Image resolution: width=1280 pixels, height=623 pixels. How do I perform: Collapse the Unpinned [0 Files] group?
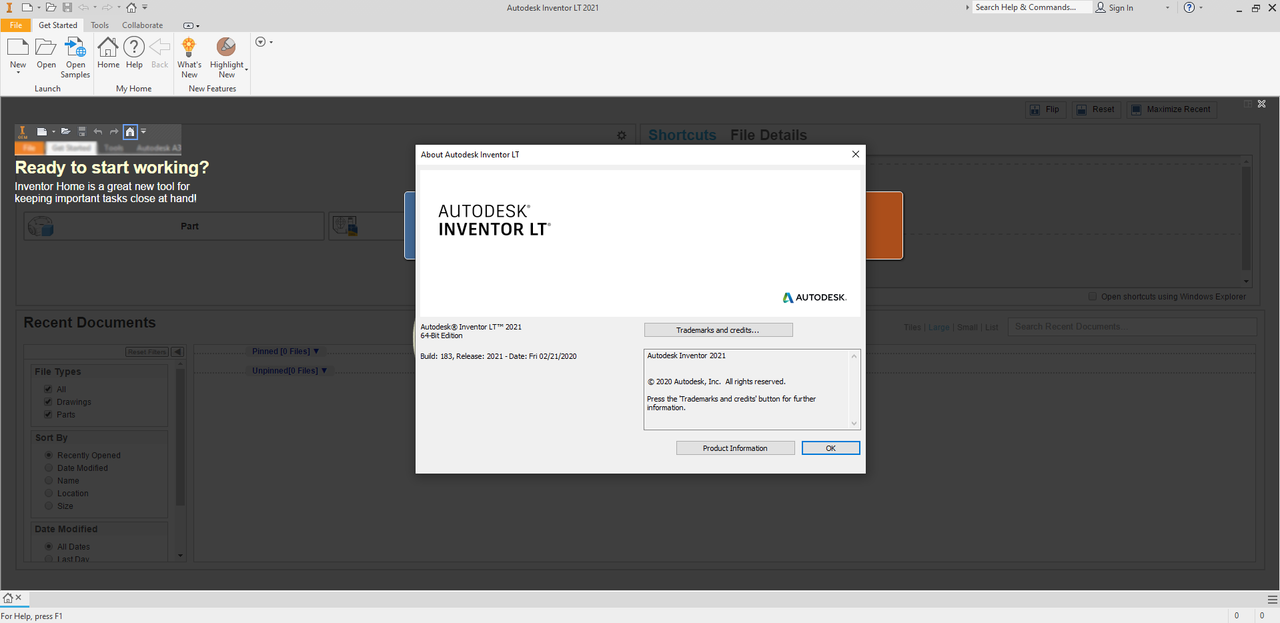point(290,370)
